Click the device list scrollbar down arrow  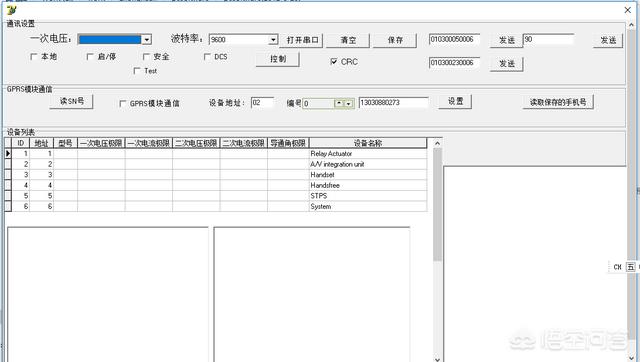[437, 359]
